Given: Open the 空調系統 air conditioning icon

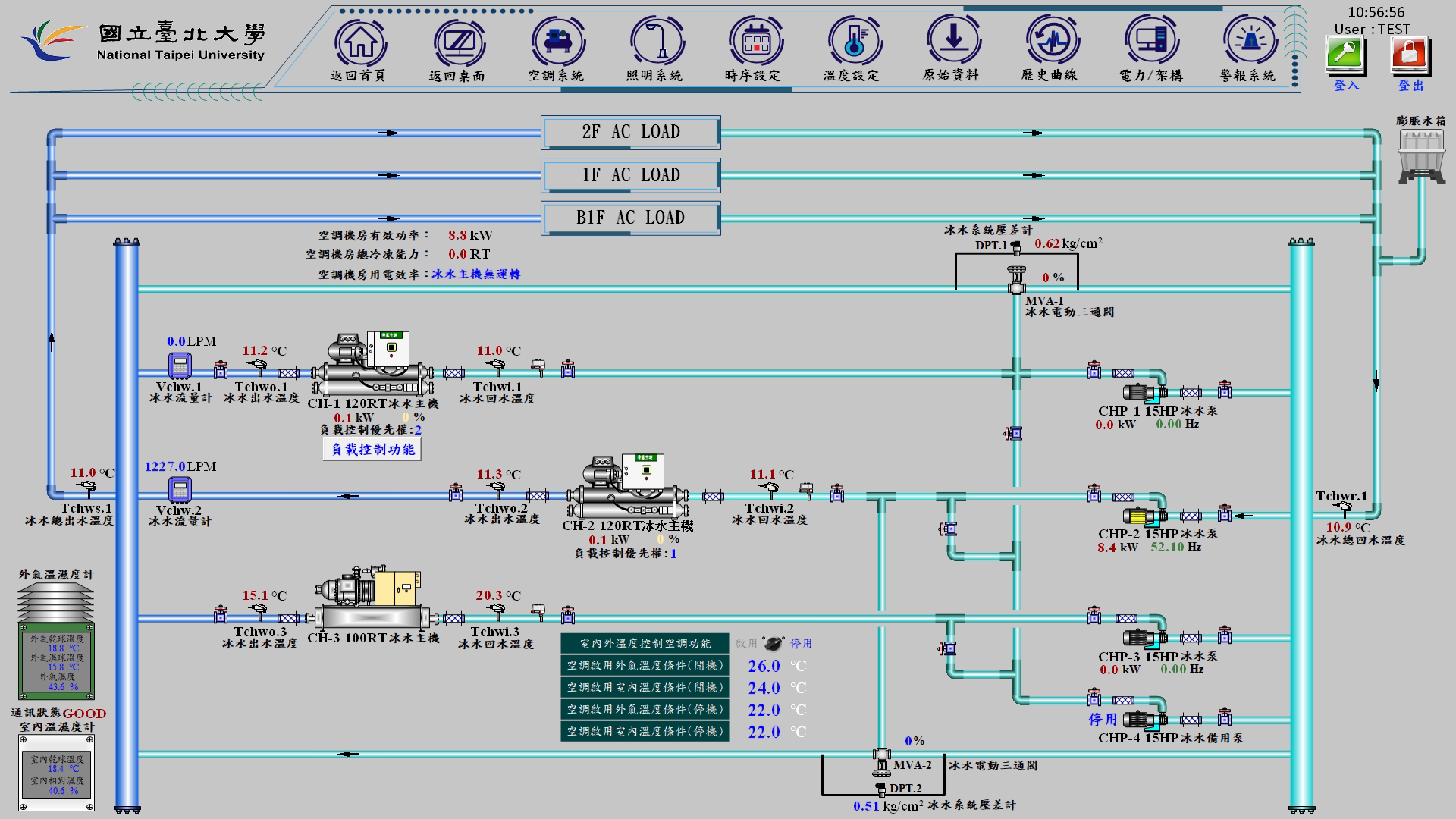Looking at the screenshot, I should (557, 42).
